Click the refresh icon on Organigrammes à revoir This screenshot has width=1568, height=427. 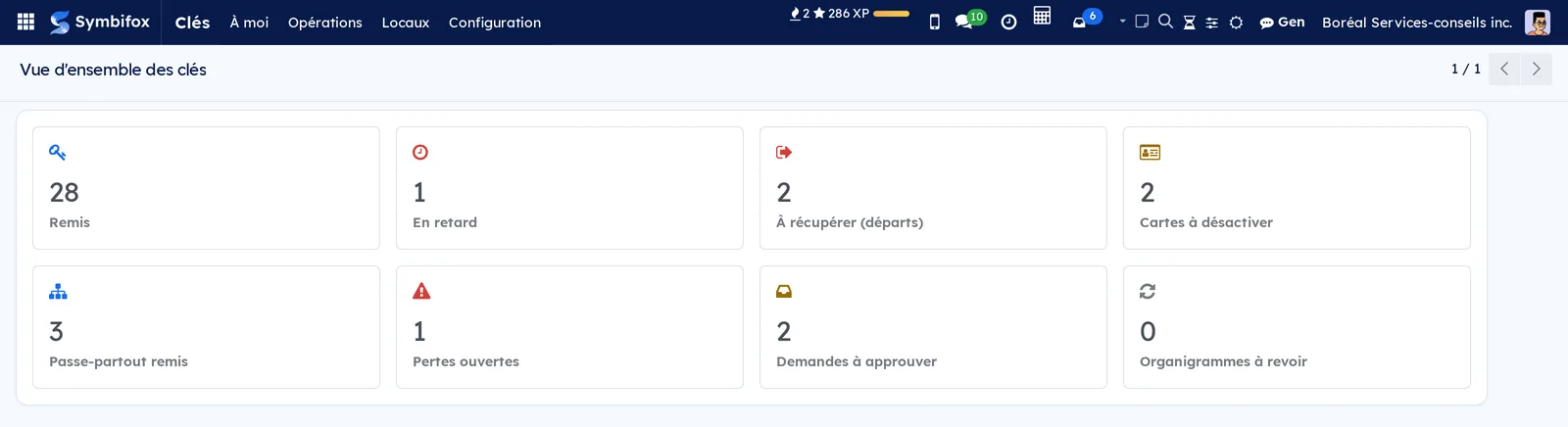tap(1148, 291)
